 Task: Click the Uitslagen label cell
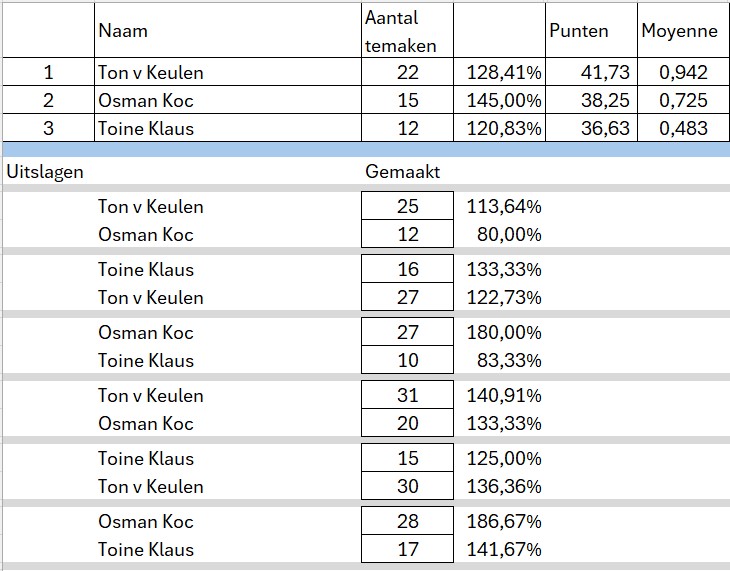[x=46, y=171]
